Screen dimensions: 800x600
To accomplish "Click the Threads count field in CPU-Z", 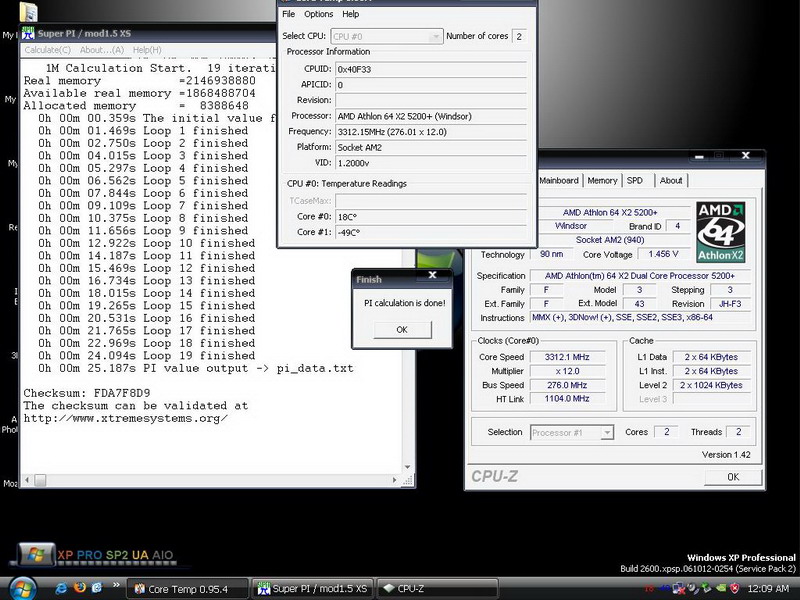I will click(x=738, y=432).
